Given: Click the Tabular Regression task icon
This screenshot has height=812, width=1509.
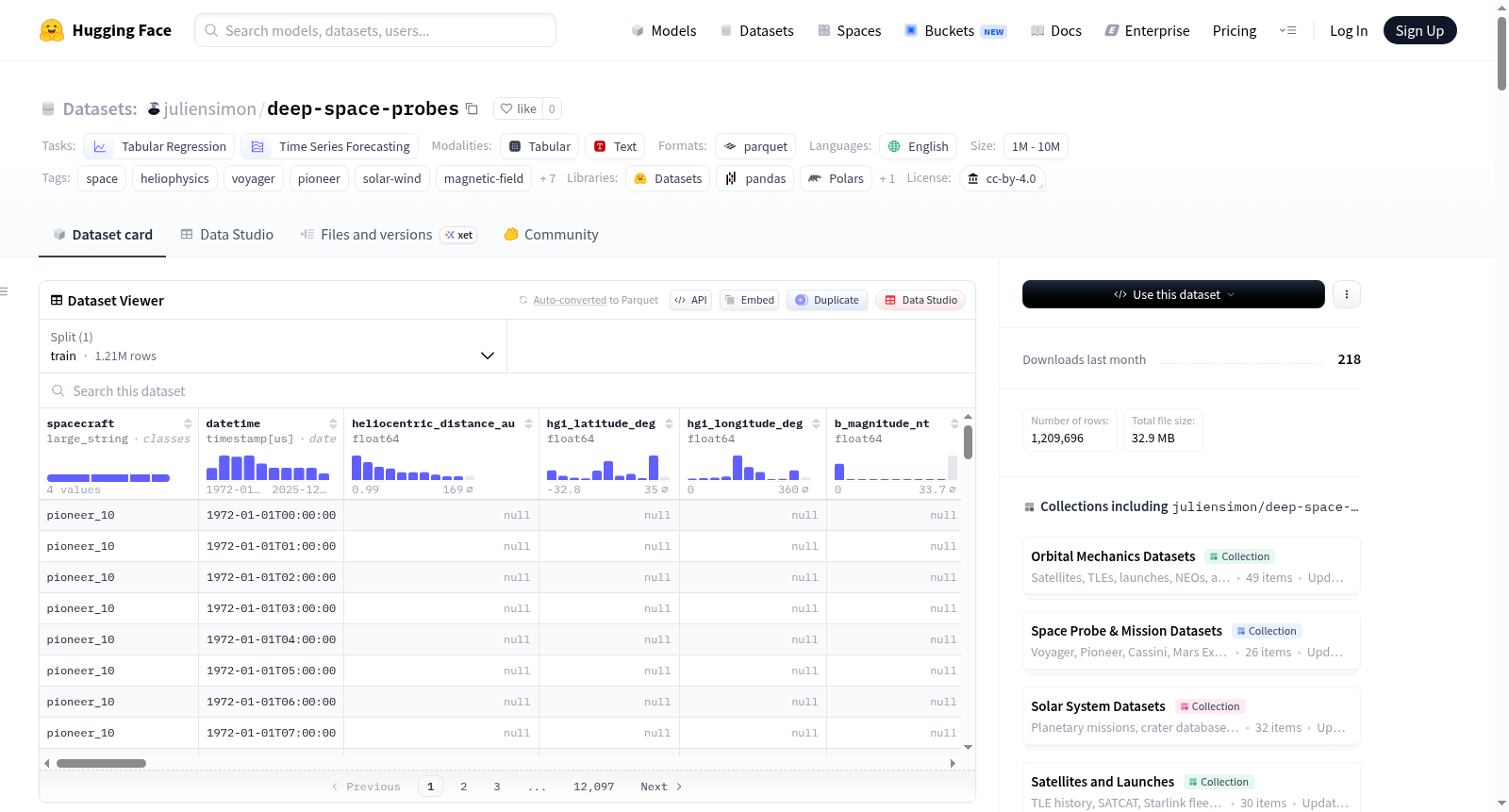Looking at the screenshot, I should pyautogui.click(x=100, y=147).
